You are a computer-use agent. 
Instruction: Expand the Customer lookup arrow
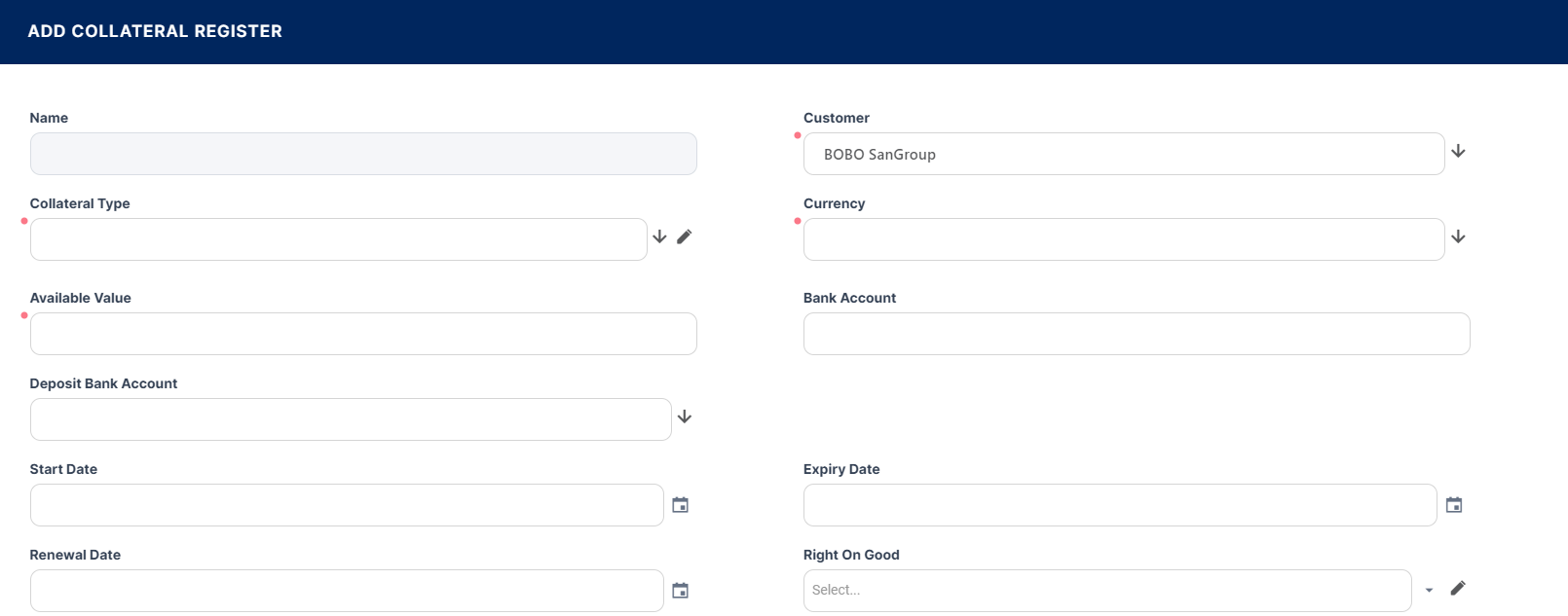(1458, 151)
